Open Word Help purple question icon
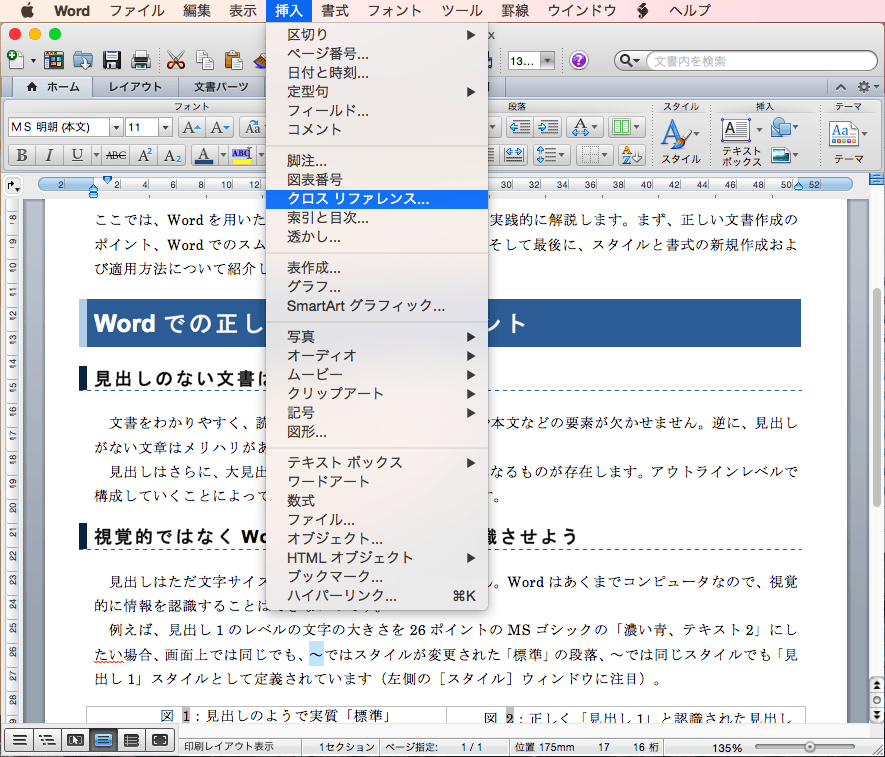The image size is (885, 757). [x=579, y=60]
